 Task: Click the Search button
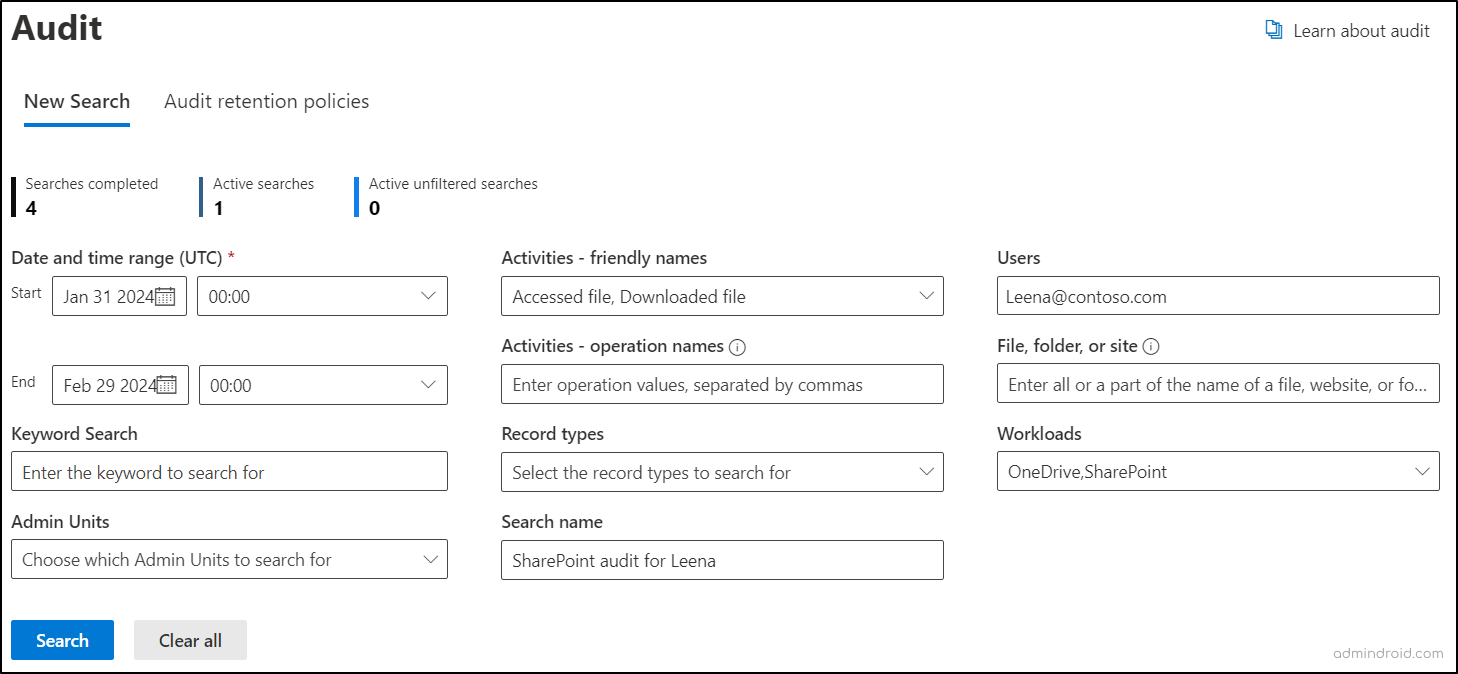pyautogui.click(x=62, y=639)
